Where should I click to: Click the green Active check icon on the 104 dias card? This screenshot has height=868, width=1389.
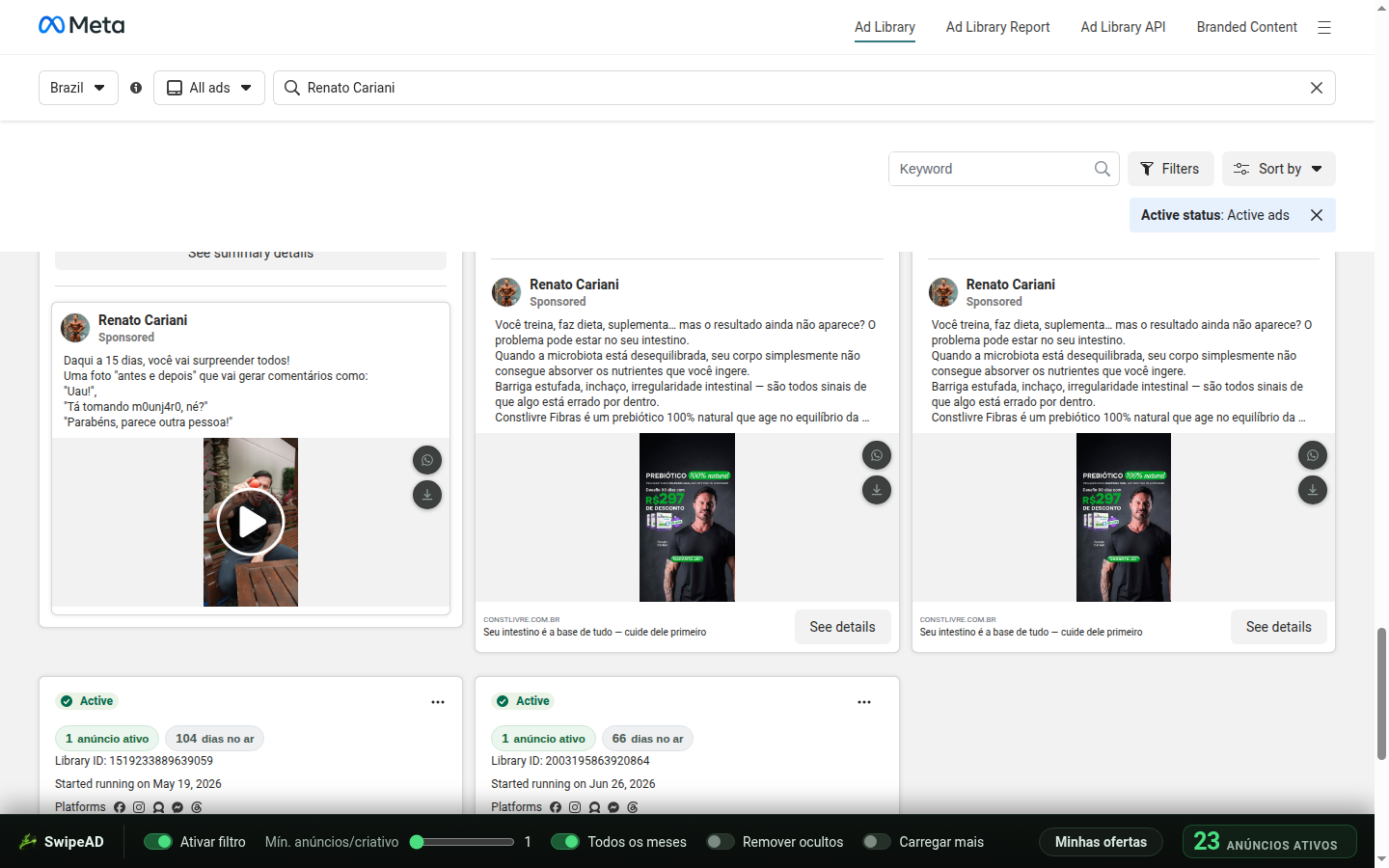(67, 701)
